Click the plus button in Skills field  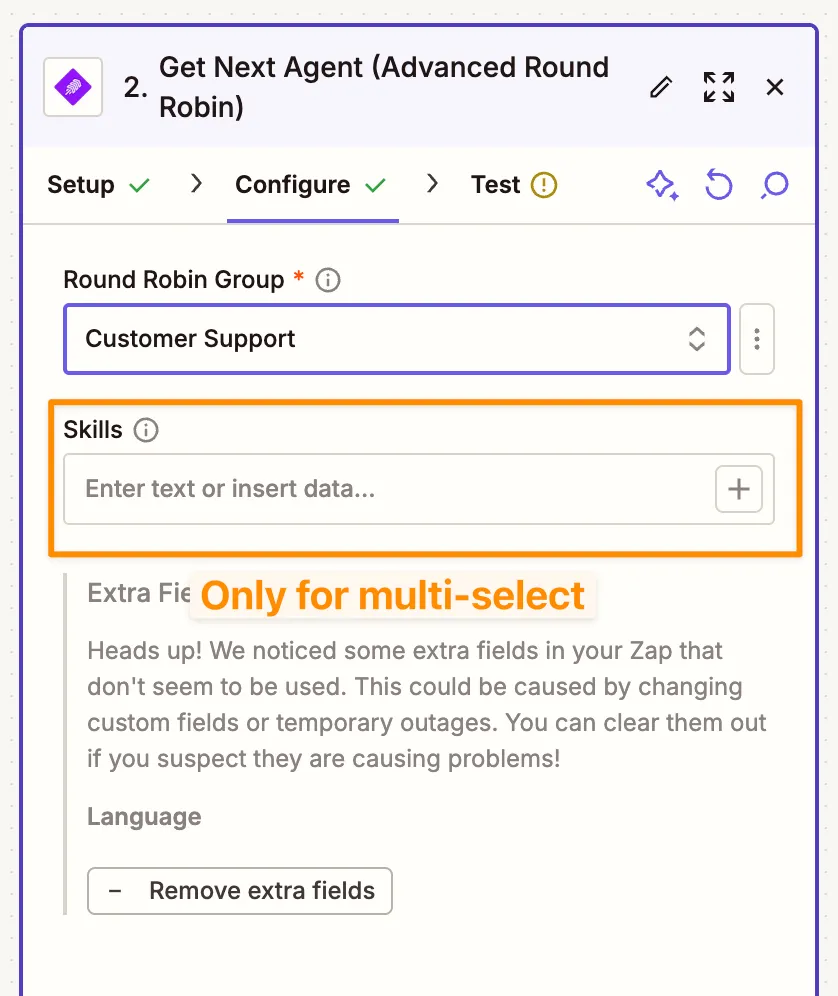coord(739,489)
